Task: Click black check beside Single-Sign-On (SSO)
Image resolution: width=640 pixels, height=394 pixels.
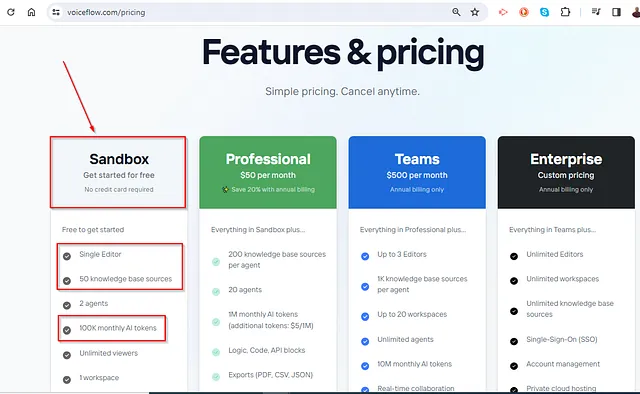Action: 514,341
